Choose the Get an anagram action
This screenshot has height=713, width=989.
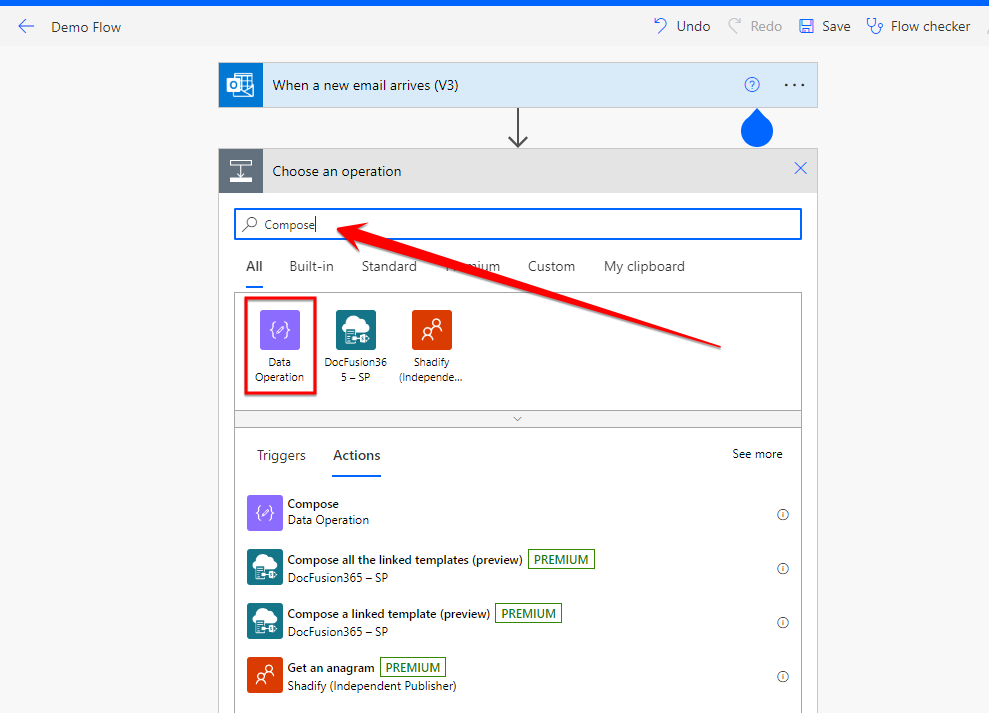[x=518, y=676]
